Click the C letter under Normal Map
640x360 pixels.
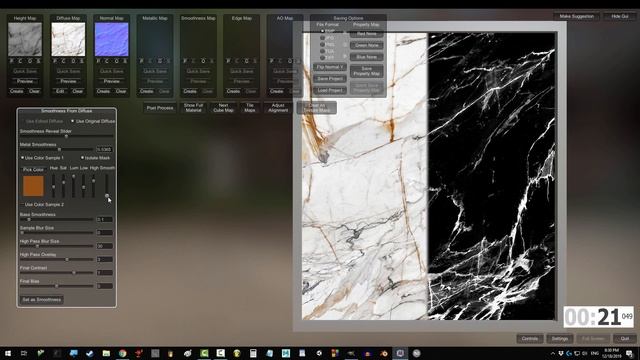pyautogui.click(x=107, y=61)
